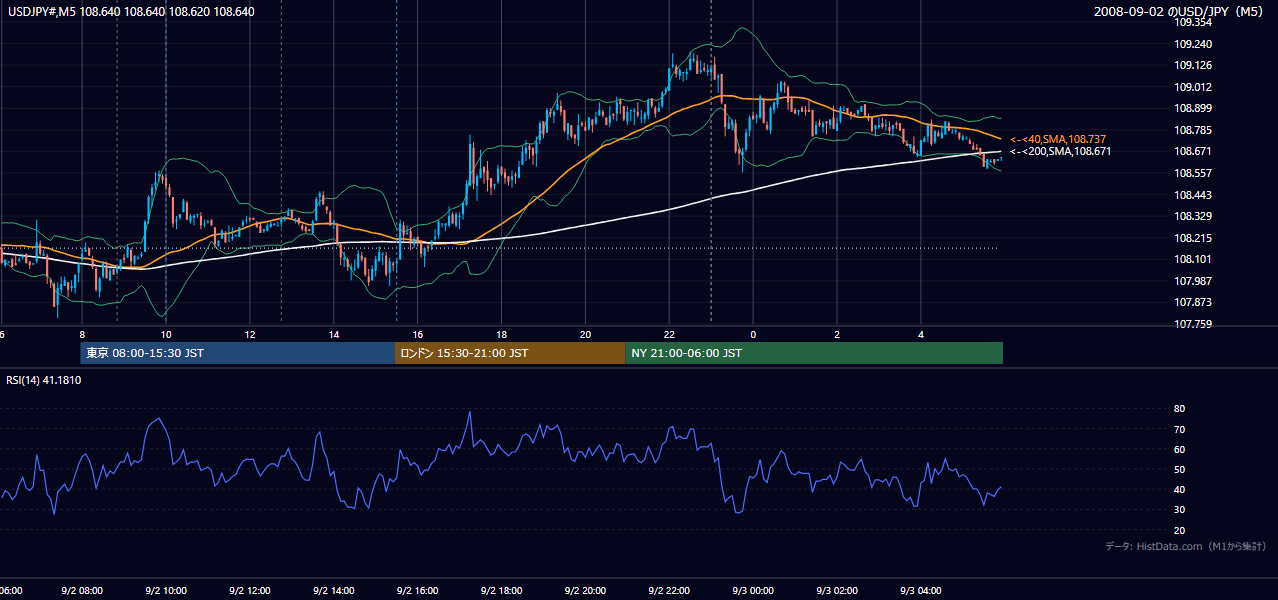Click the 9/3 00:00 time axis label
The height and width of the screenshot is (600, 1278).
(x=753, y=591)
